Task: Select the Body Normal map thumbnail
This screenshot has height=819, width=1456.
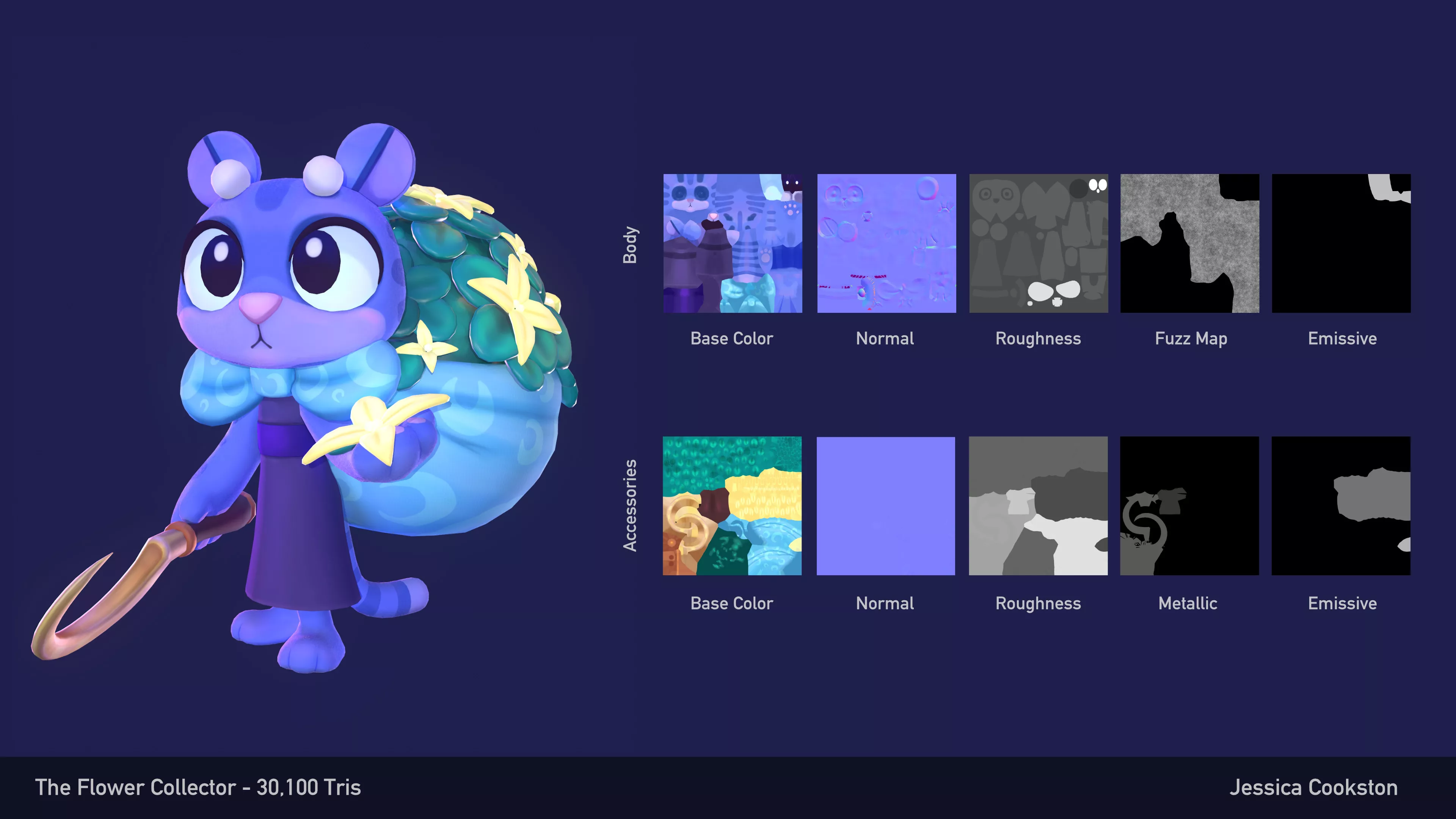Action: click(886, 243)
